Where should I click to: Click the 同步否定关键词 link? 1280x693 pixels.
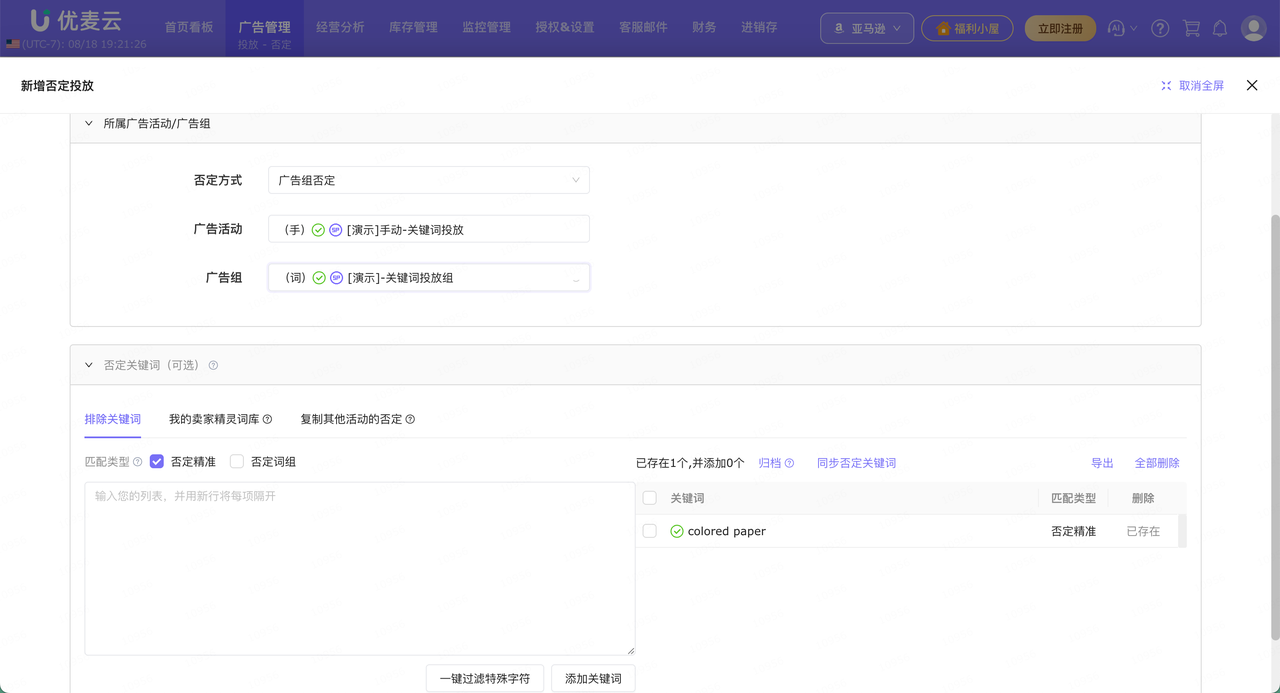(856, 463)
